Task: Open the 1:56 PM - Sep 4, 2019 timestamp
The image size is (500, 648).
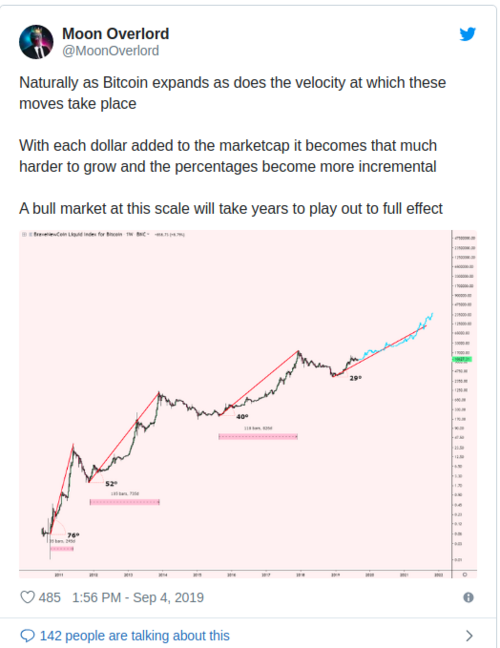Action: (138, 598)
